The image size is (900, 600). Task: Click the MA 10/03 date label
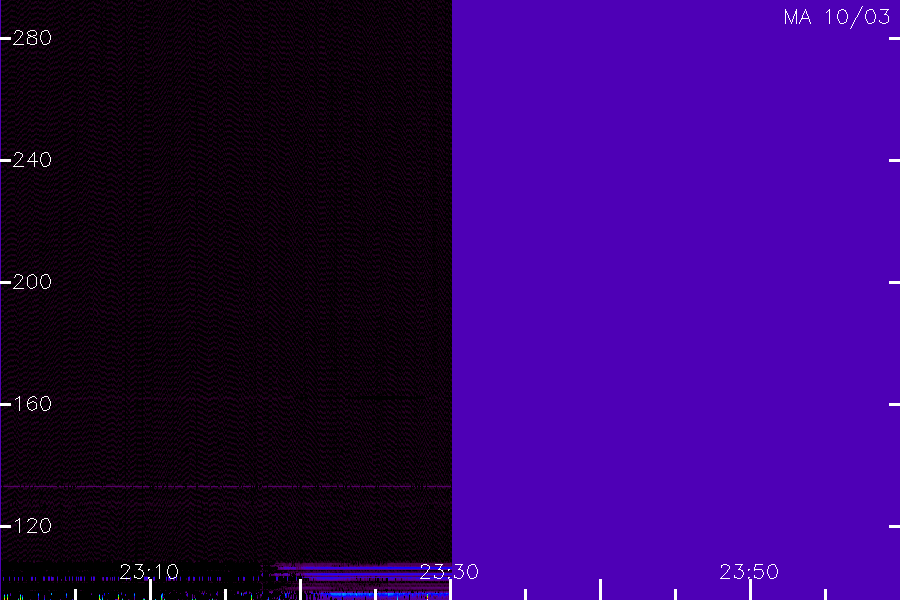pyautogui.click(x=837, y=17)
